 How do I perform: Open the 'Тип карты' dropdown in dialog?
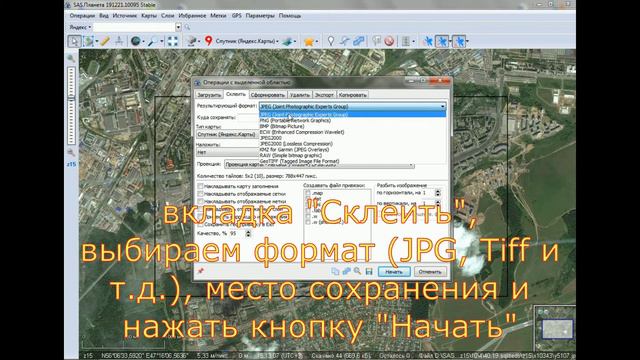tap(227, 134)
